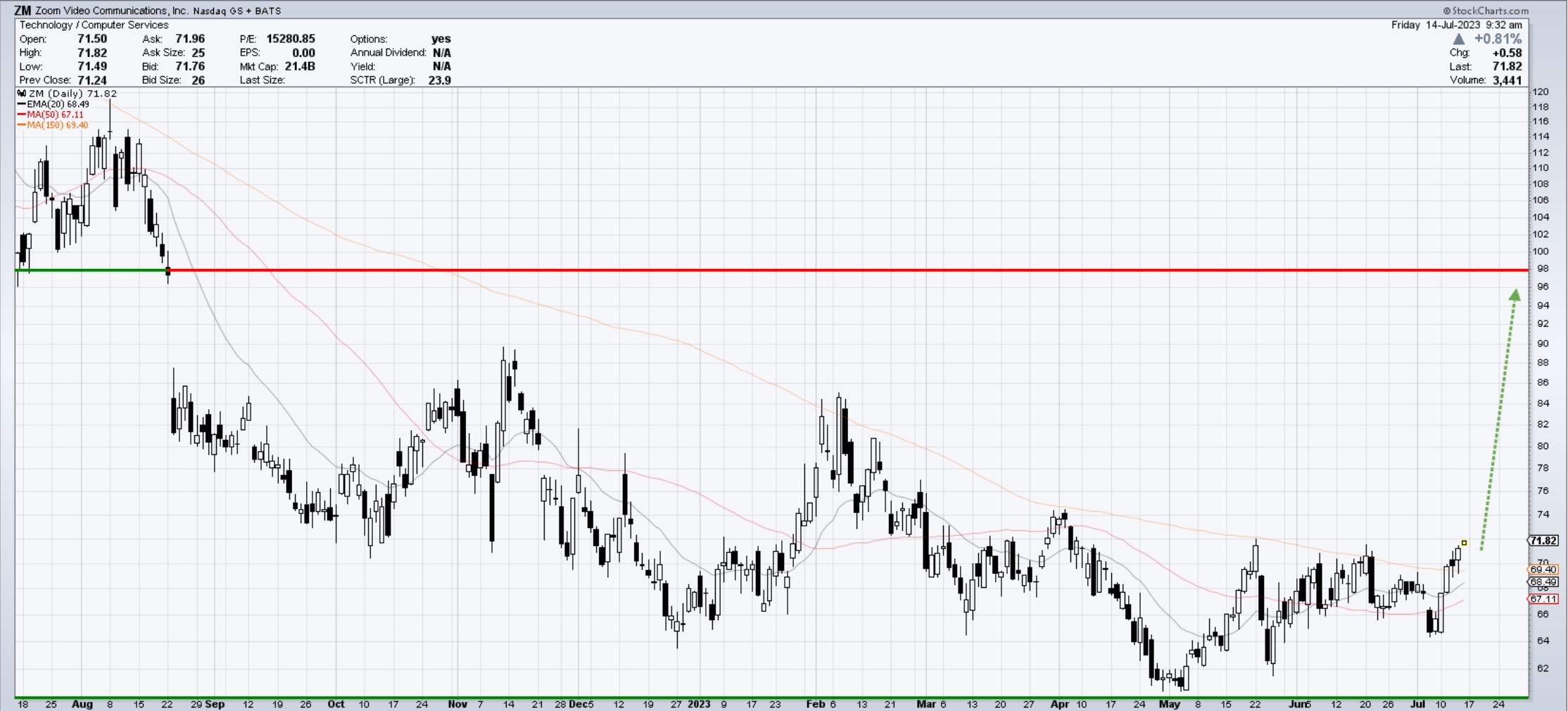Viewport: 1568px width, 711px height.
Task: Click the N/A in the Yield row
Action: (x=442, y=66)
